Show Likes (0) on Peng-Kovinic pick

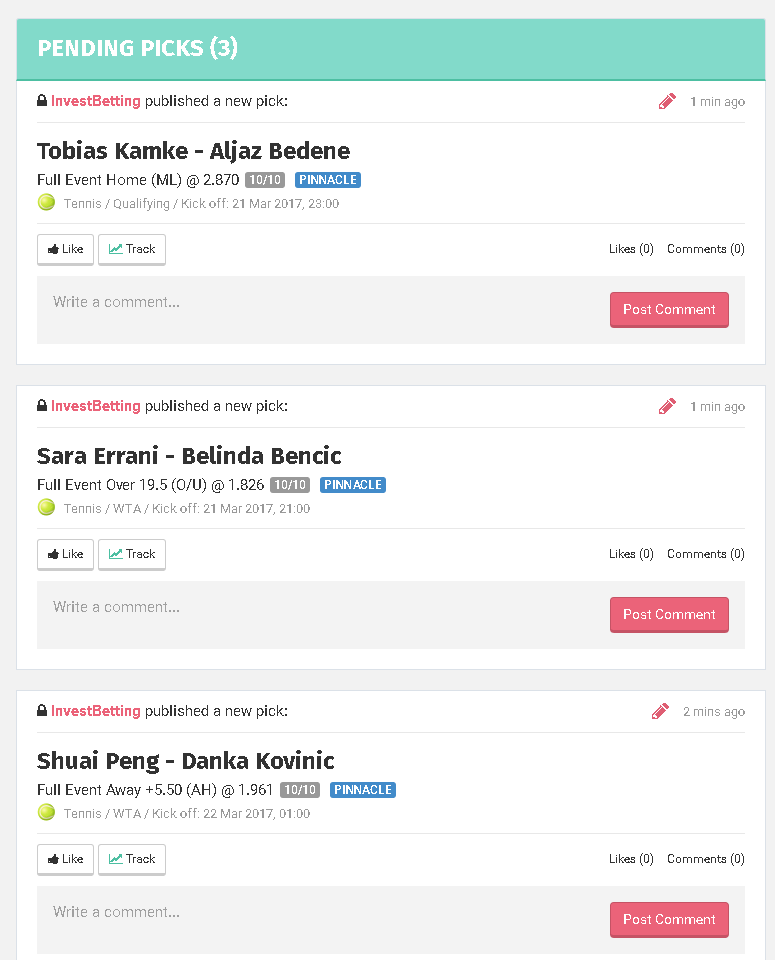click(x=631, y=859)
